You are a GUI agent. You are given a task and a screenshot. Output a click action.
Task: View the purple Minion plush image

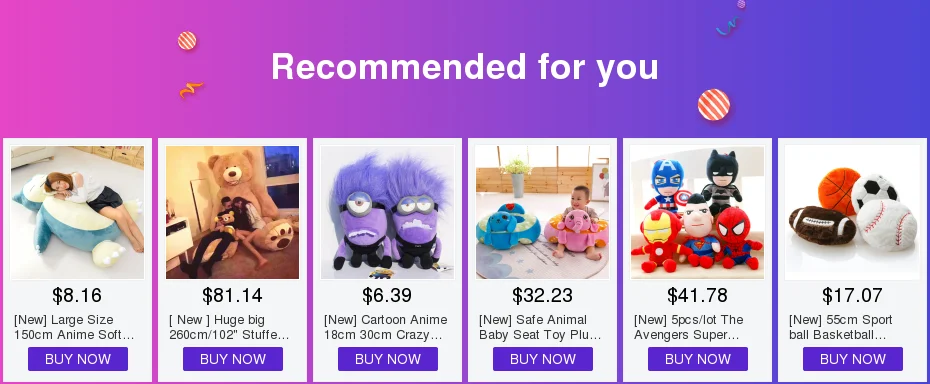(x=387, y=212)
